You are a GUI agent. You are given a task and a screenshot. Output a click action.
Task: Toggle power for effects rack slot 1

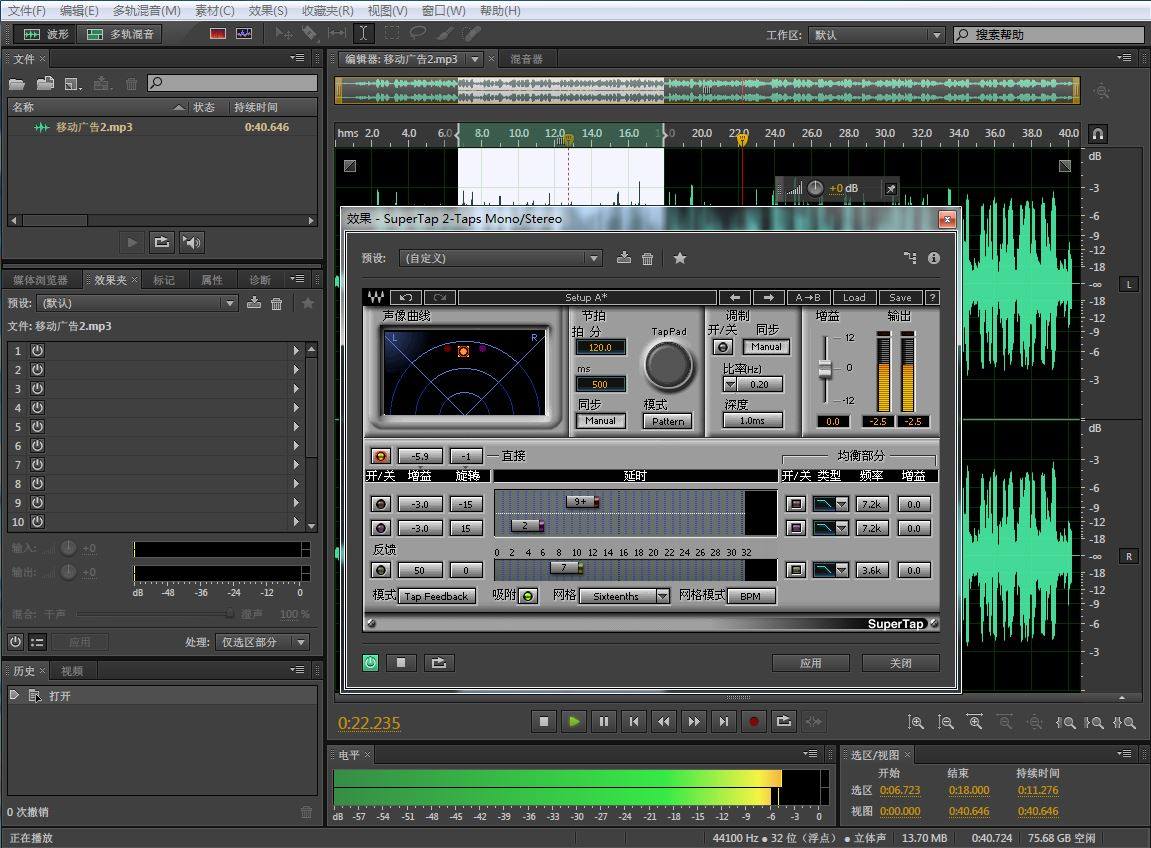tap(38, 351)
